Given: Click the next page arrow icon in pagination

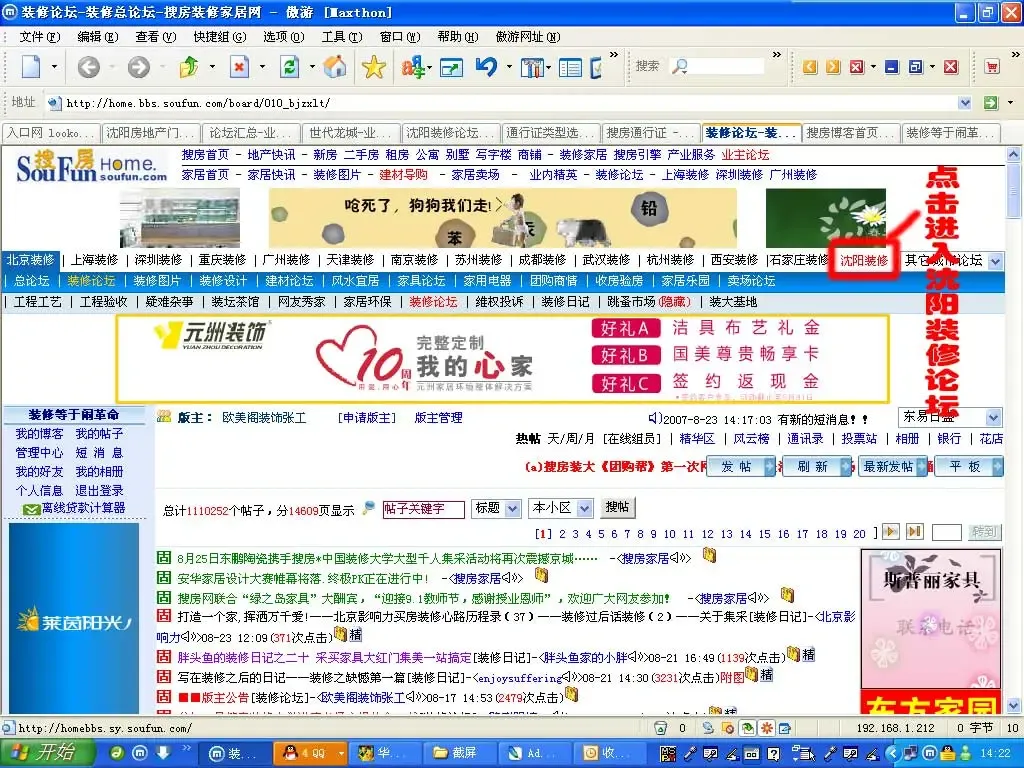Looking at the screenshot, I should coord(891,532).
